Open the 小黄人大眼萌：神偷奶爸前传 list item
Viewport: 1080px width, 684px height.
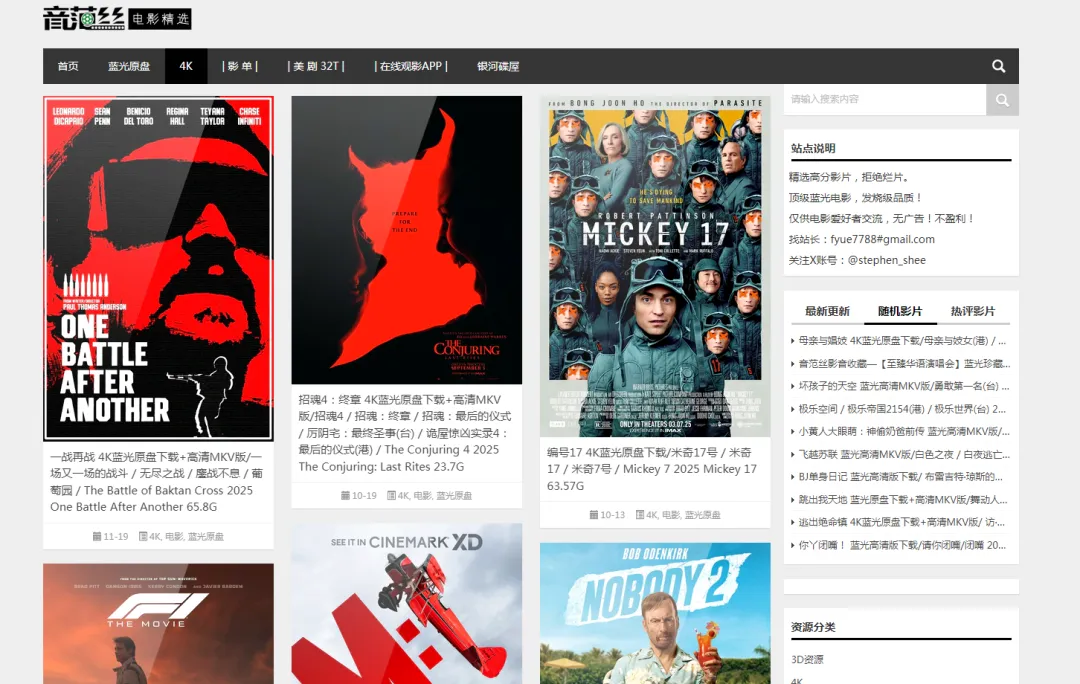tap(904, 432)
